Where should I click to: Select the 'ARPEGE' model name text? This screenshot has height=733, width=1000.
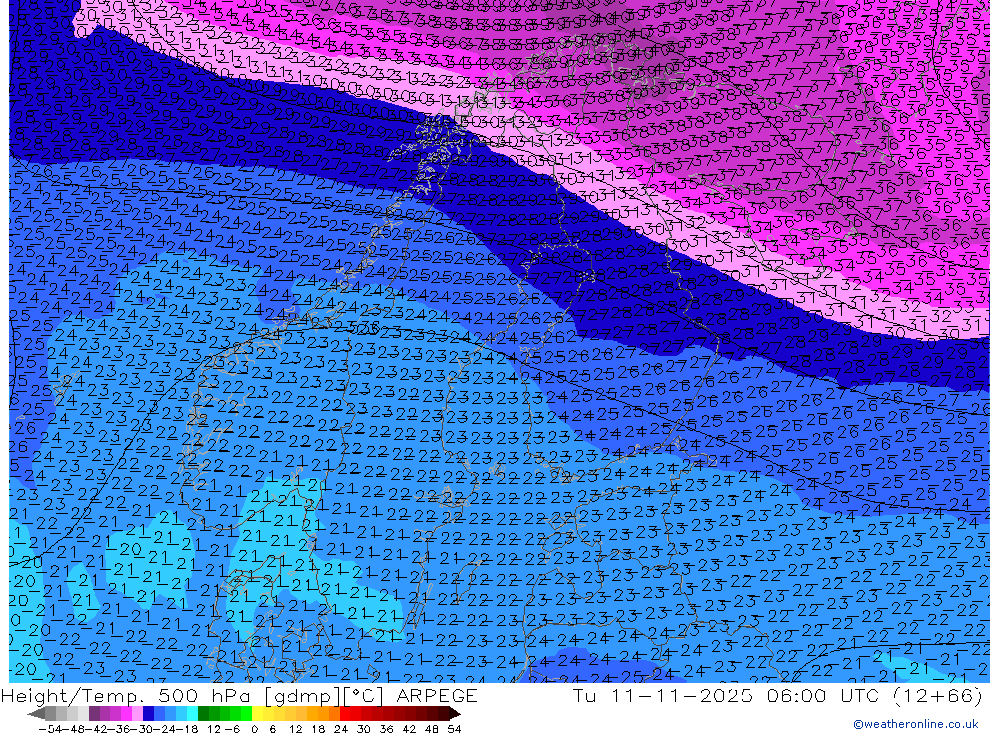(437, 695)
